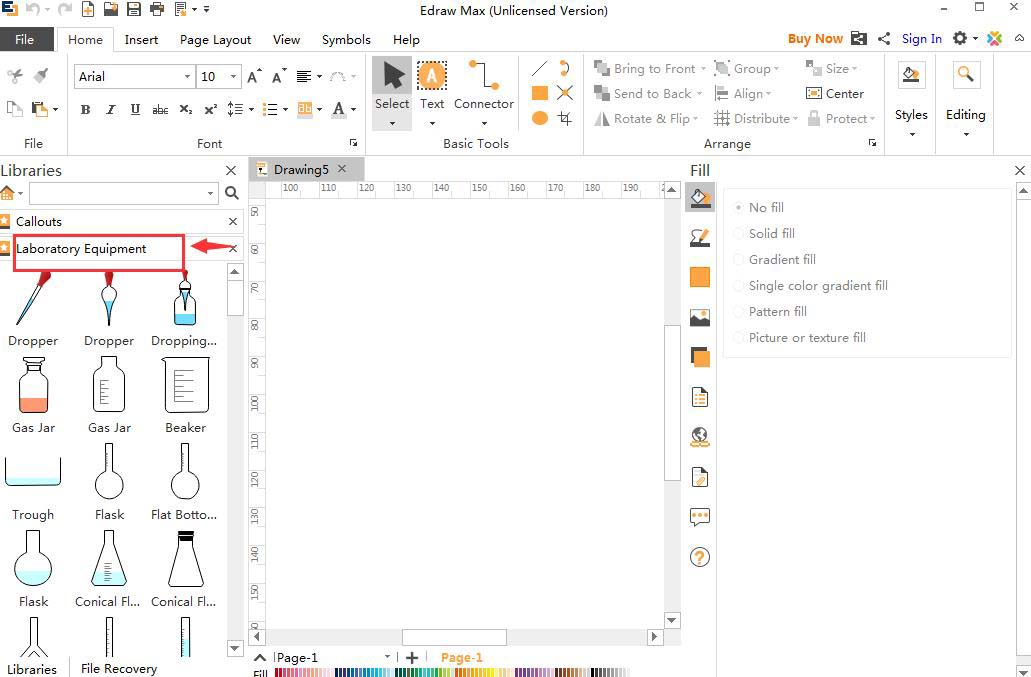Close the Drawing5 document tab

click(342, 169)
